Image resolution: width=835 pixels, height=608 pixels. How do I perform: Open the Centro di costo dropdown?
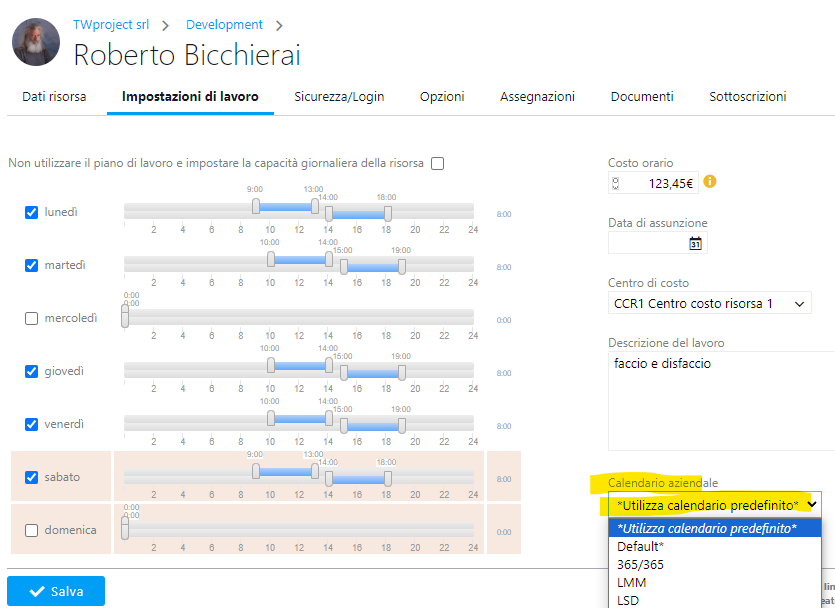712,305
